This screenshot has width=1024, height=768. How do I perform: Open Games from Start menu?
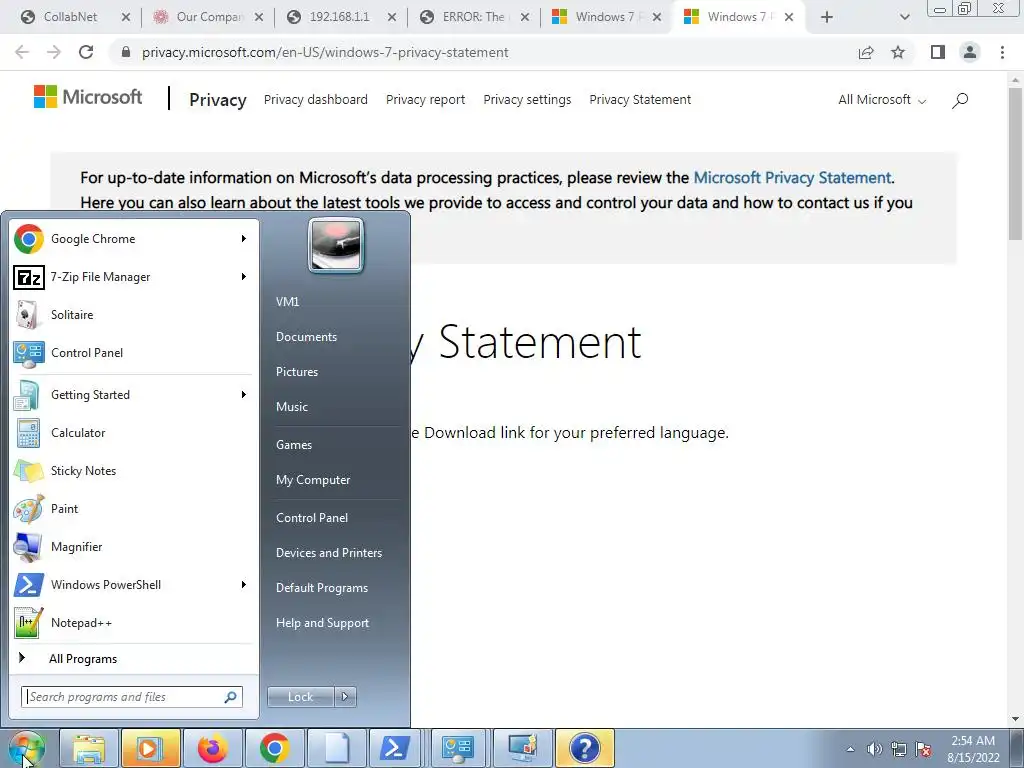[x=294, y=445]
